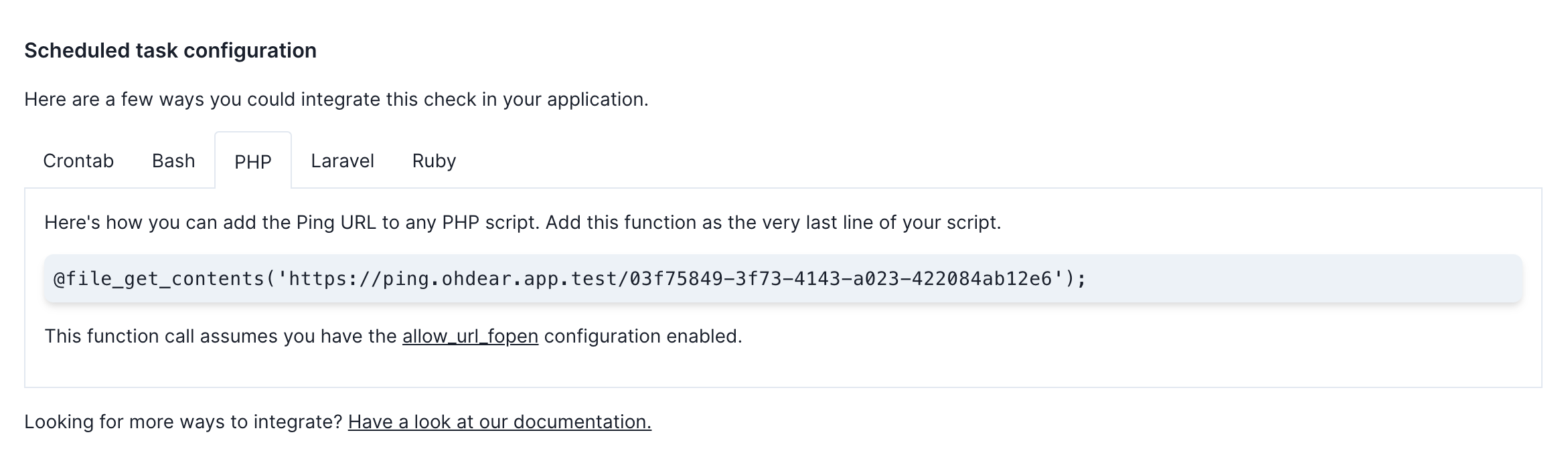Viewport: 1568px width, 459px height.
Task: Click the 'Looking for more ways to integrate?' text
Action: click(183, 422)
